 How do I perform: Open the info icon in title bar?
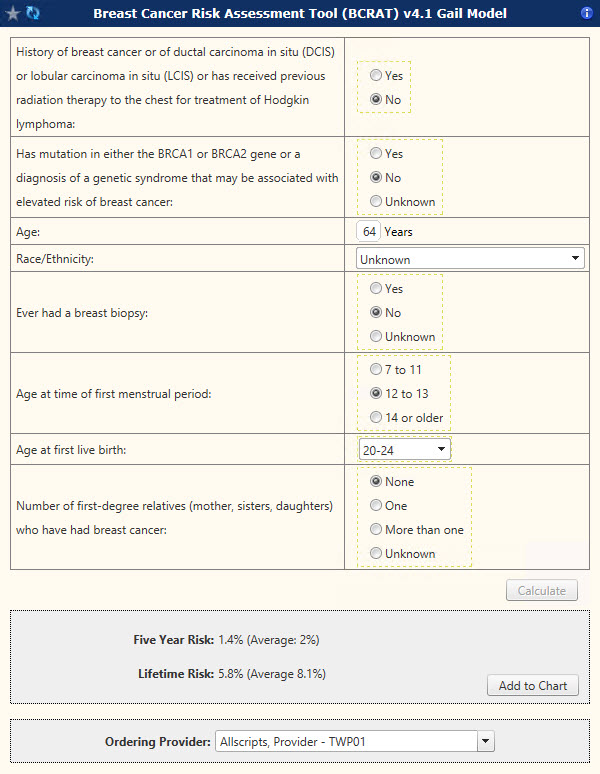(x=587, y=13)
